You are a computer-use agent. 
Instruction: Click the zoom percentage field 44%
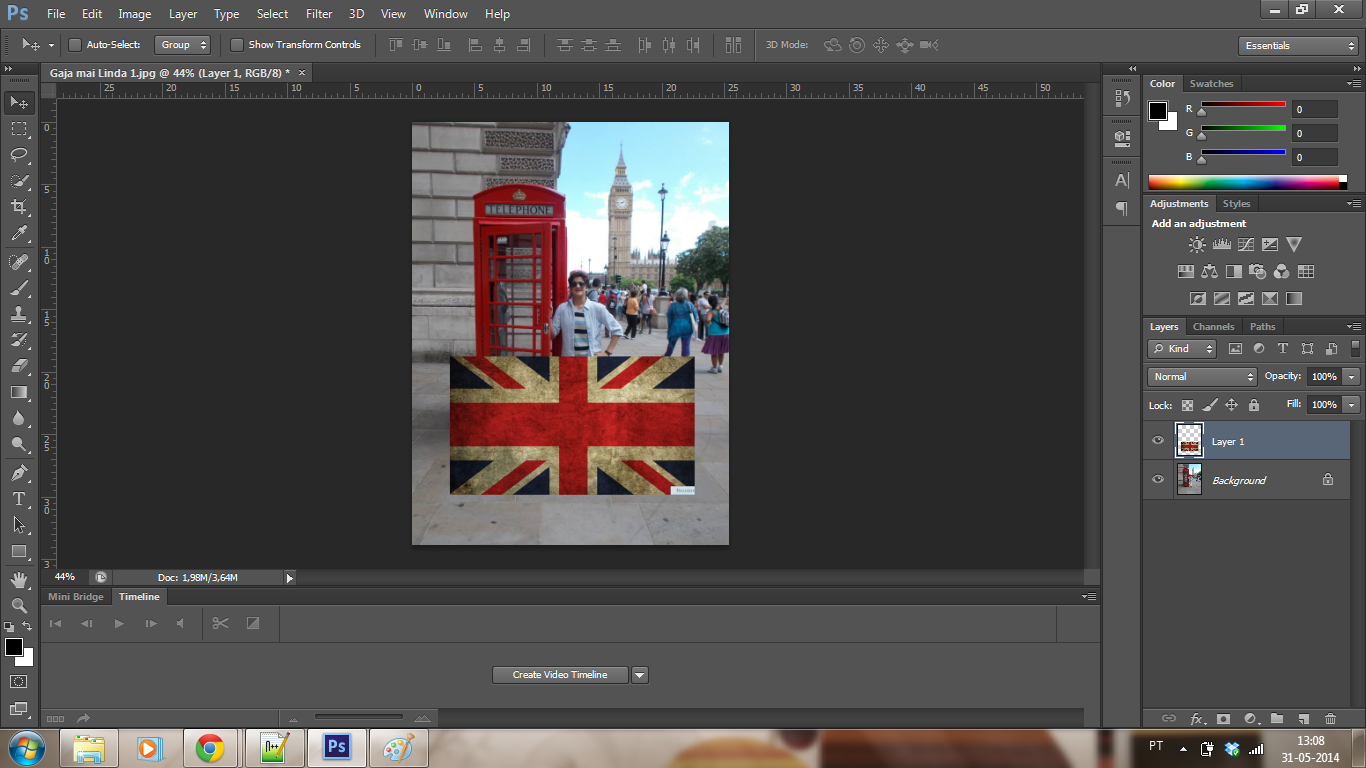[65, 577]
